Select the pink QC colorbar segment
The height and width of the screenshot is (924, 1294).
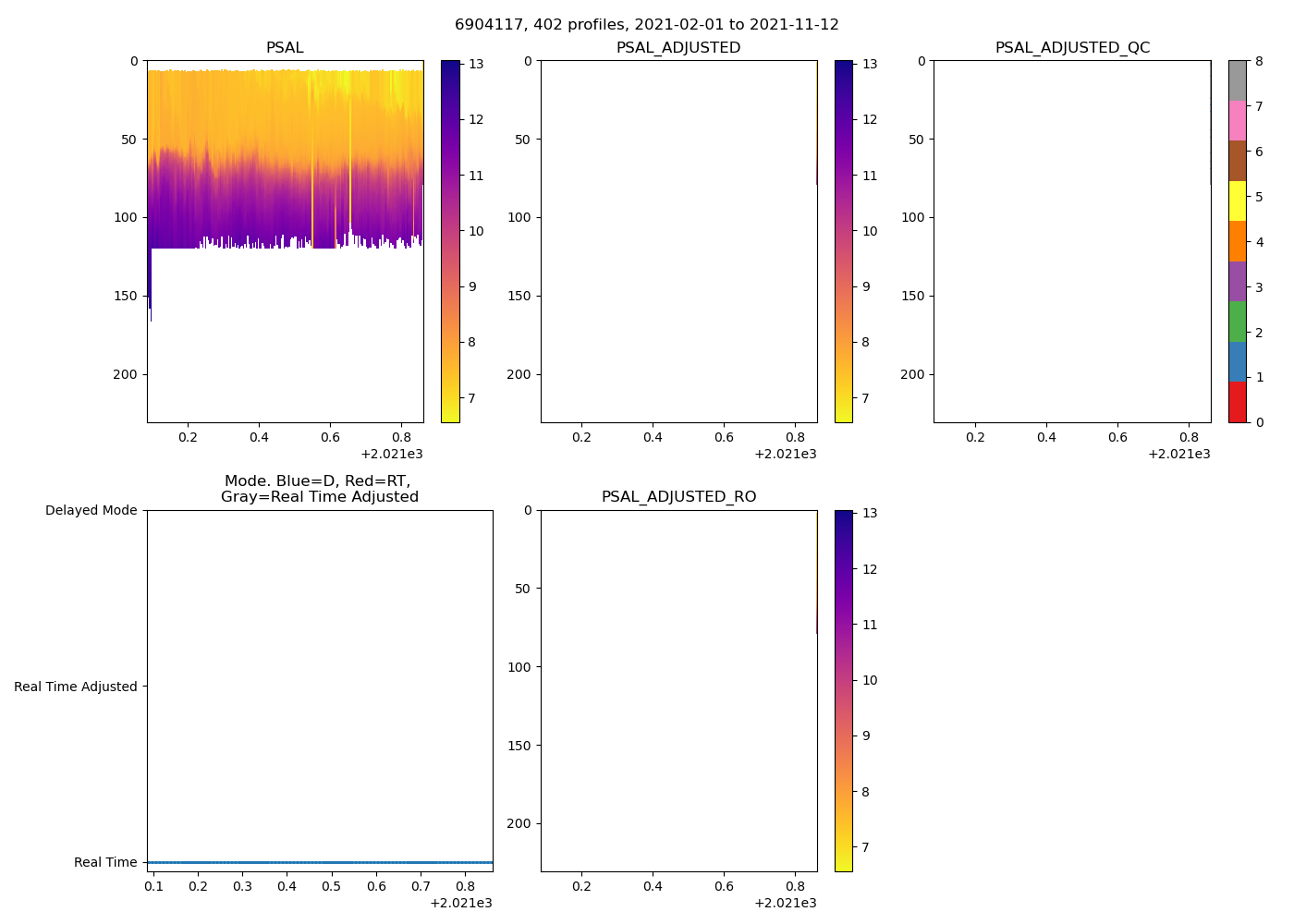click(x=1237, y=120)
